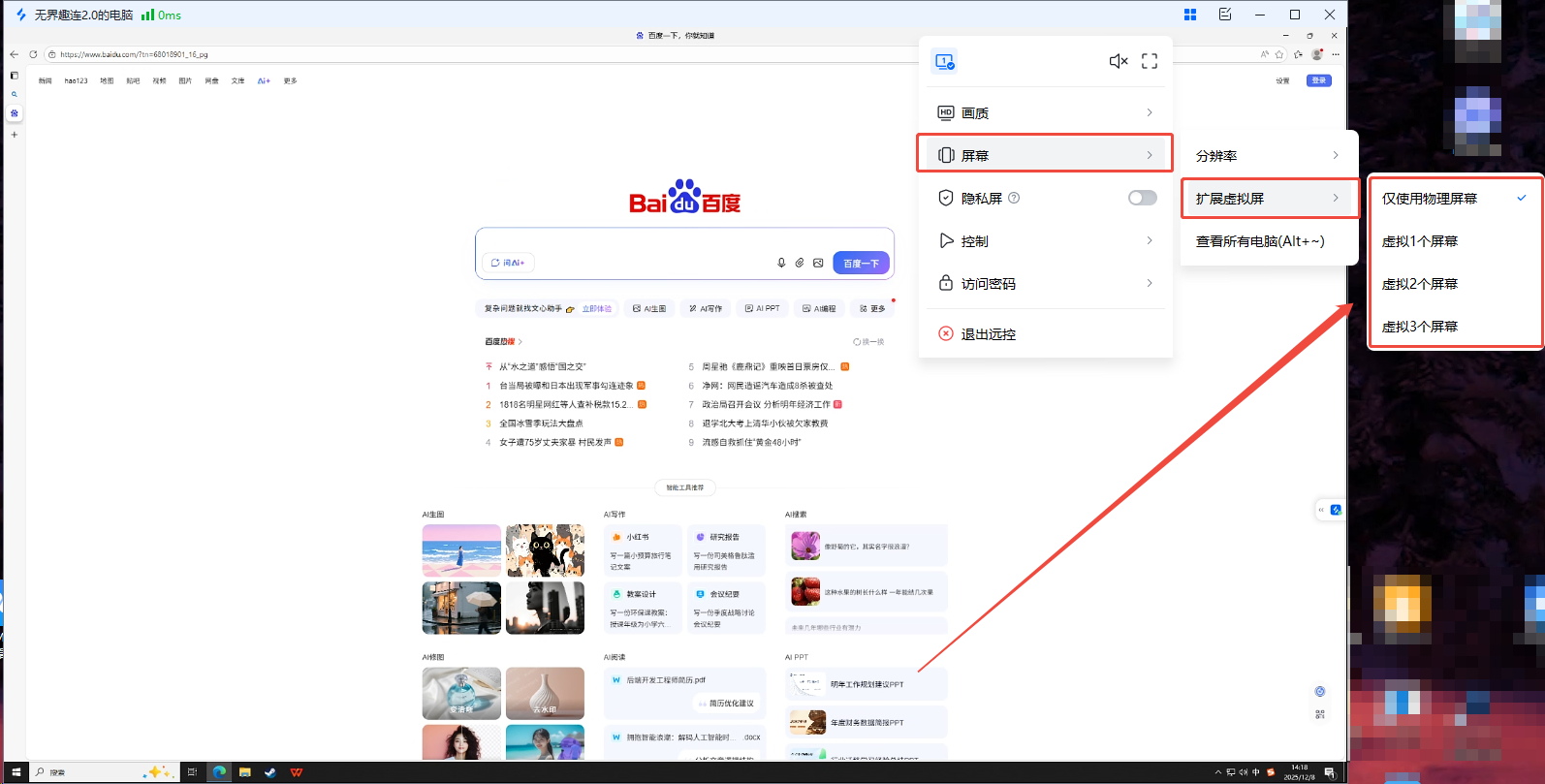Click the sidebar search icon
The width and height of the screenshot is (1545, 784).
tap(14, 95)
